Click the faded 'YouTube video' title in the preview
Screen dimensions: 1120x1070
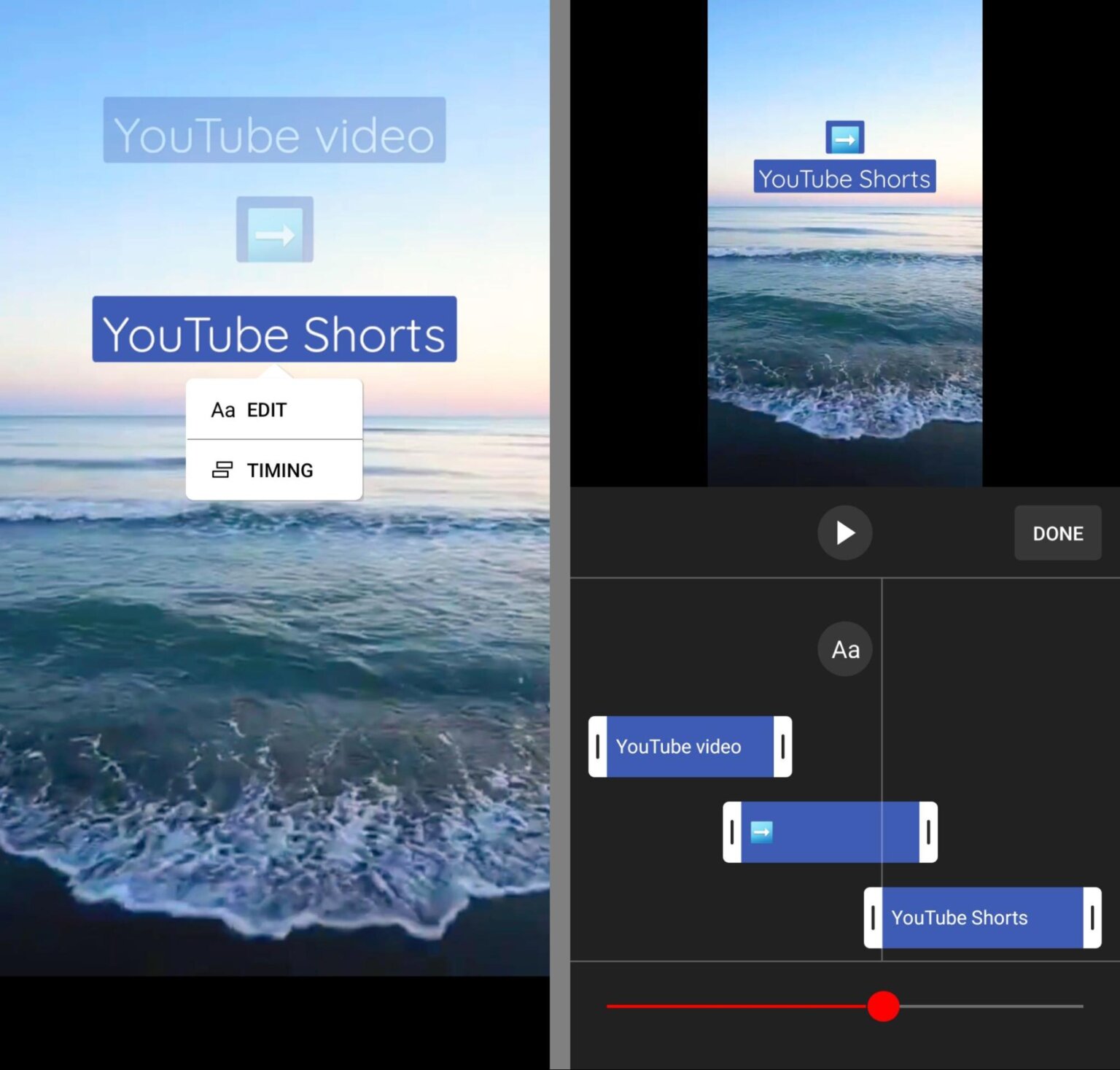click(273, 133)
